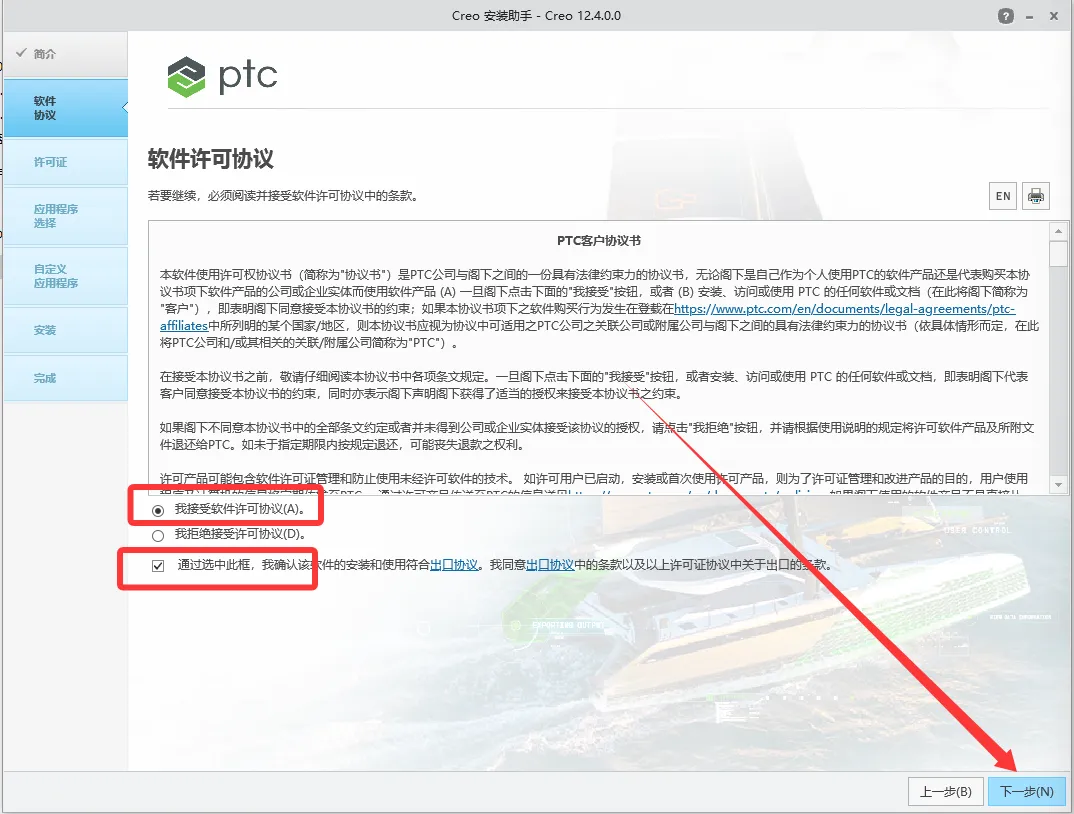The height and width of the screenshot is (814, 1074).
Task: Close the Creo installer window
Action: (1053, 16)
